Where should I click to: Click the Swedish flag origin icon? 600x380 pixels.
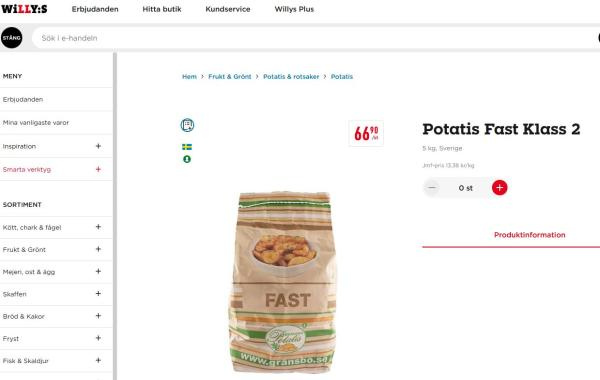[187, 147]
